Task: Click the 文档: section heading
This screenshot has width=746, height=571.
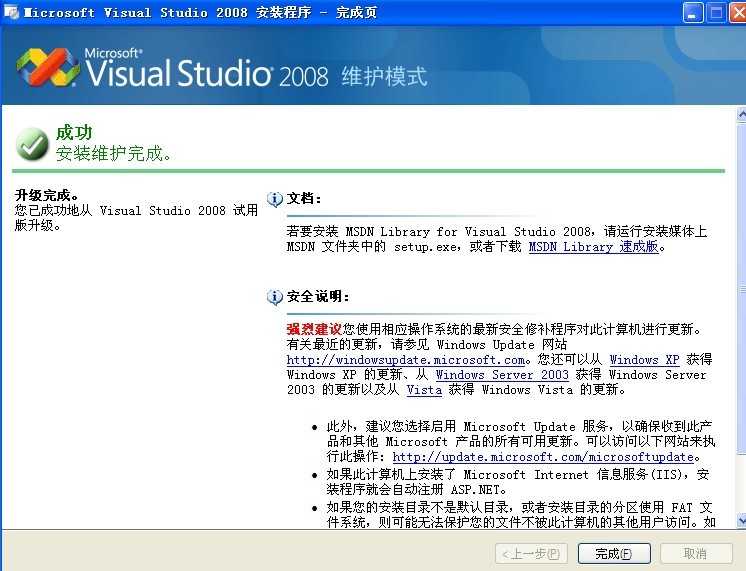Action: pyautogui.click(x=304, y=198)
